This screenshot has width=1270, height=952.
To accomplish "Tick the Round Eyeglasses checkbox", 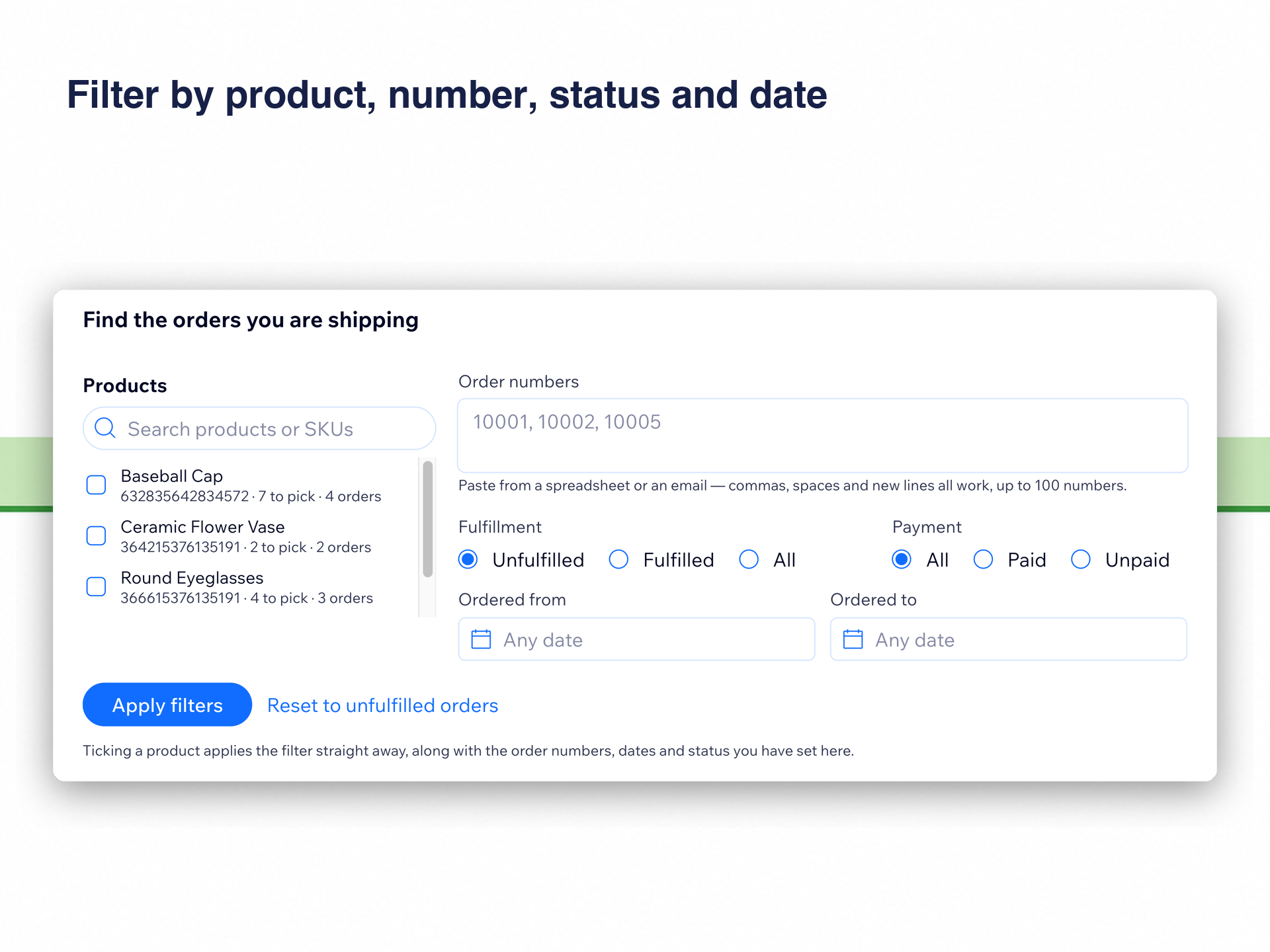I will 97,586.
